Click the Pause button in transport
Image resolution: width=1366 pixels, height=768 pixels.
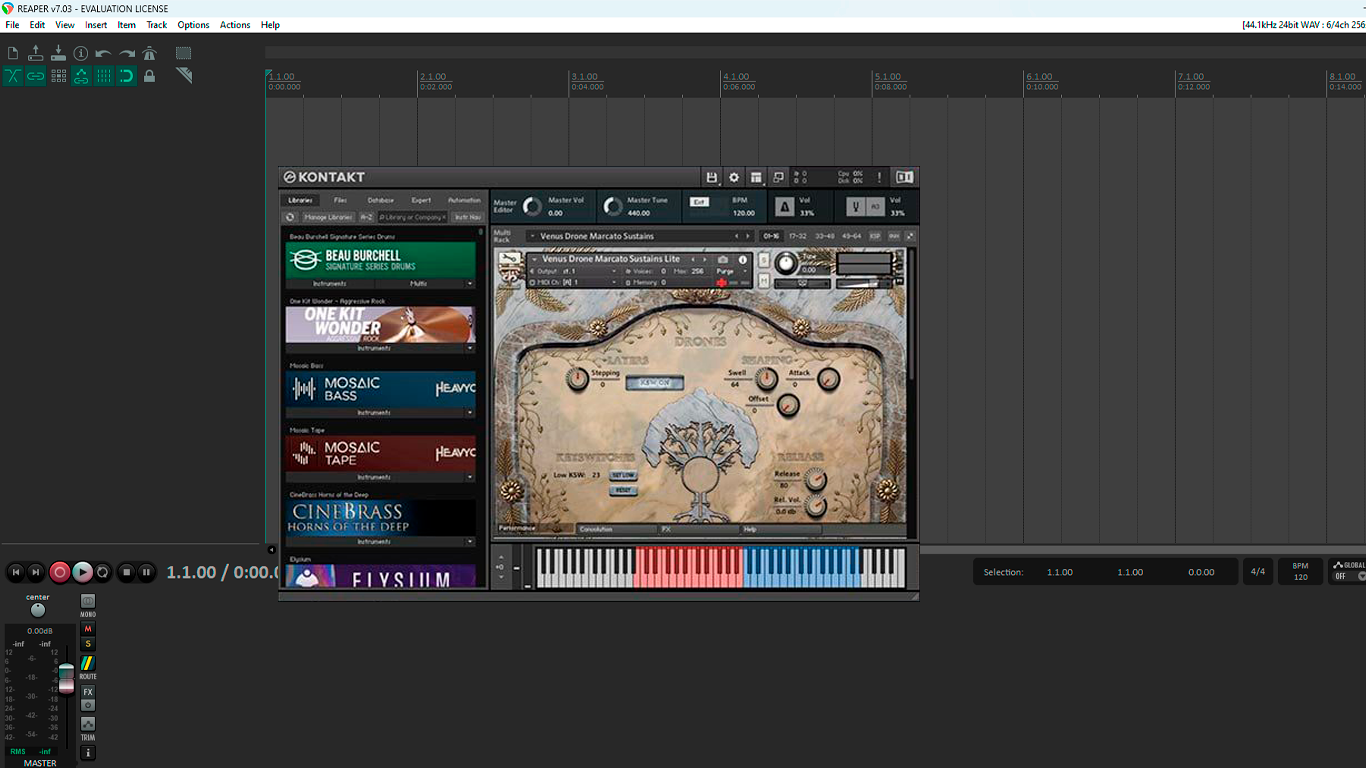[146, 572]
